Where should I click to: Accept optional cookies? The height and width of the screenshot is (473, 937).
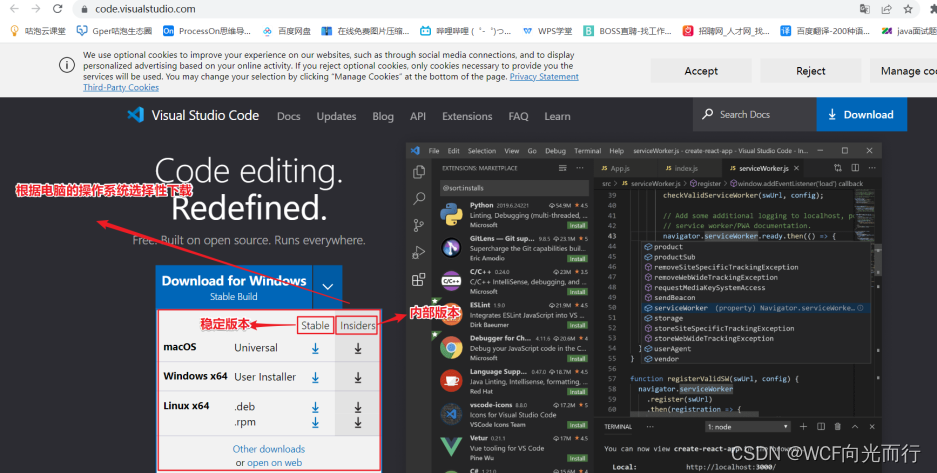pos(701,71)
